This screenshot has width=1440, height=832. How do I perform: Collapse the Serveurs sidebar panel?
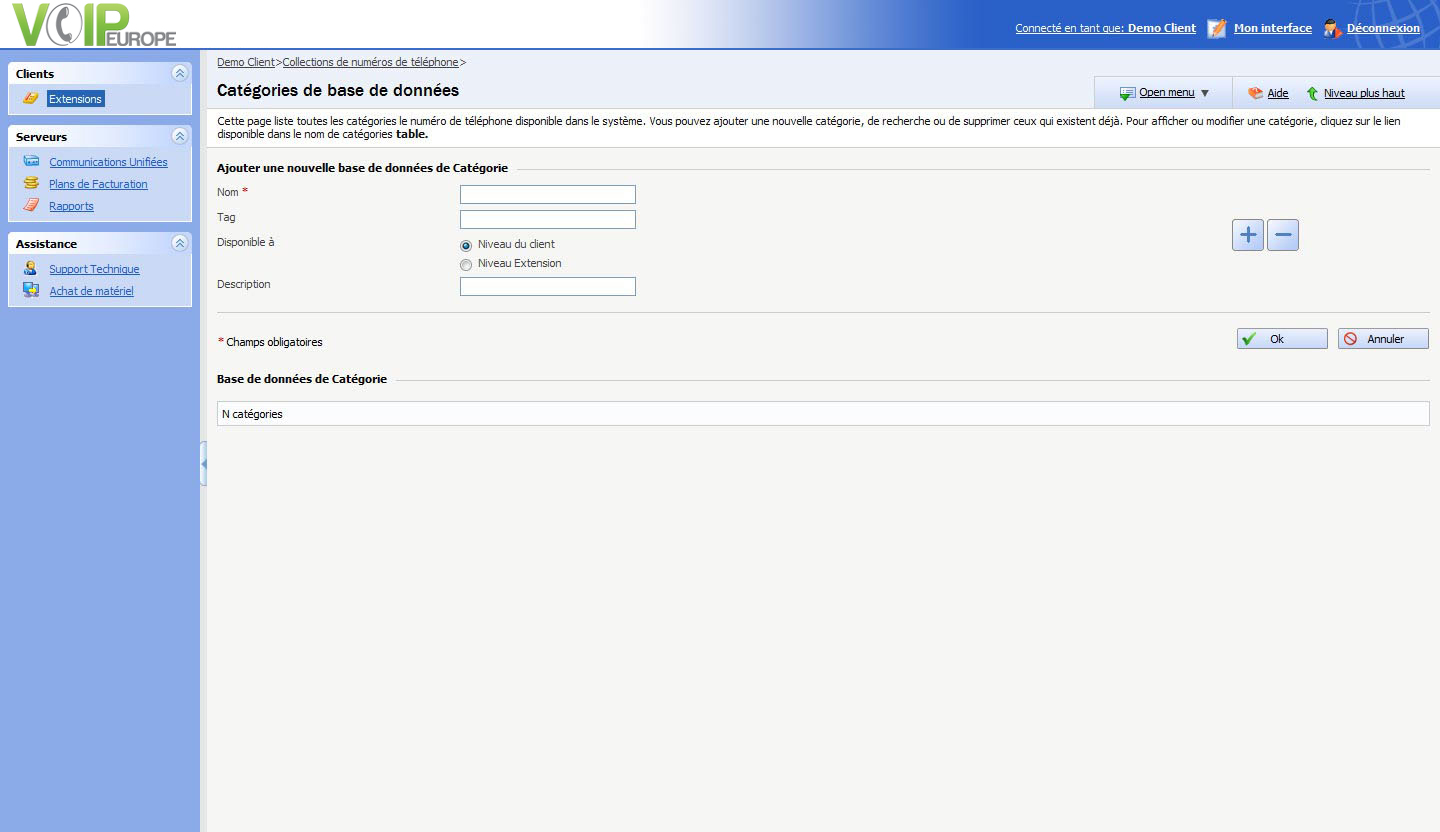(x=179, y=136)
